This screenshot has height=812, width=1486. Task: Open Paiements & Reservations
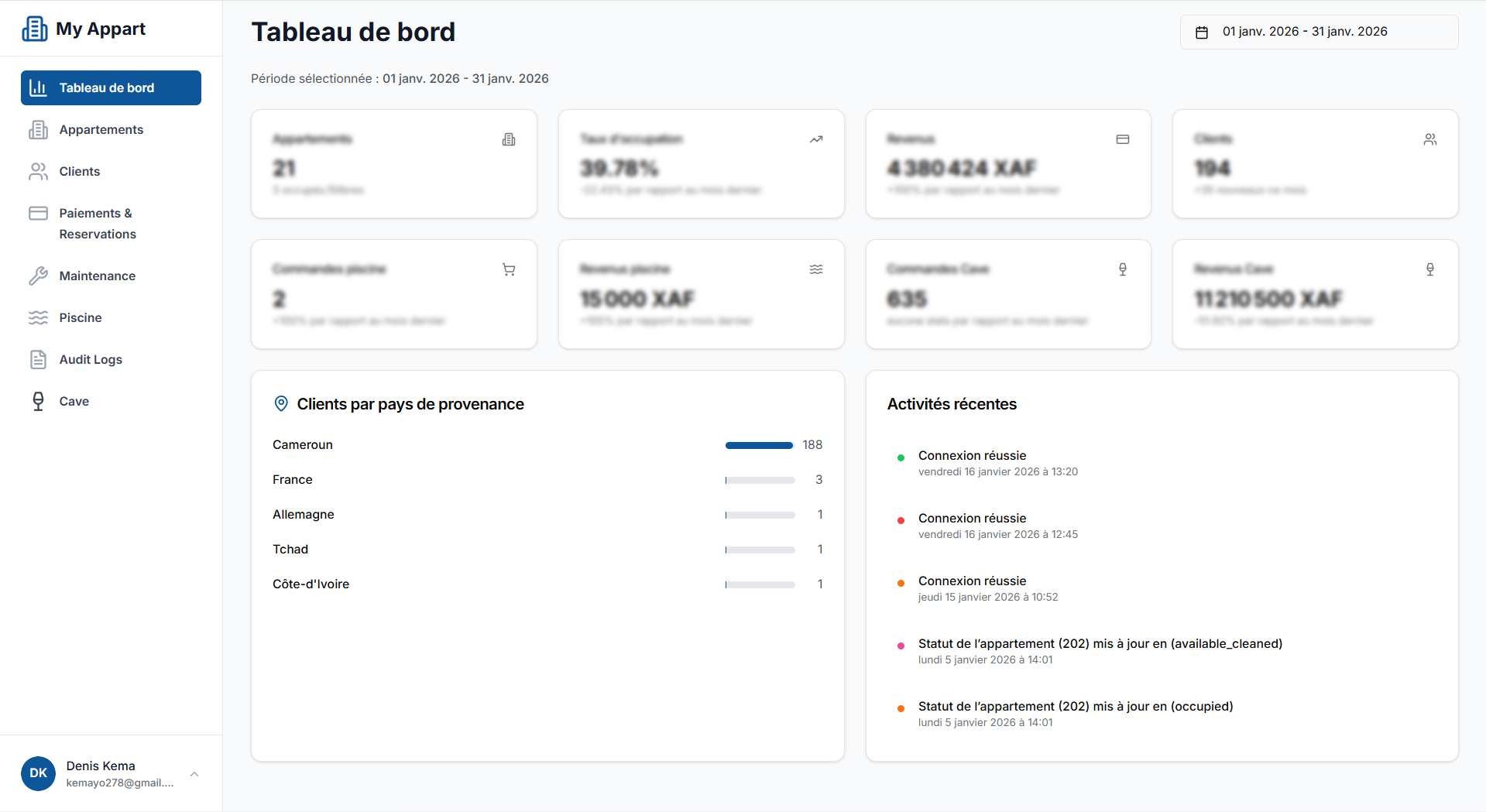(x=97, y=224)
